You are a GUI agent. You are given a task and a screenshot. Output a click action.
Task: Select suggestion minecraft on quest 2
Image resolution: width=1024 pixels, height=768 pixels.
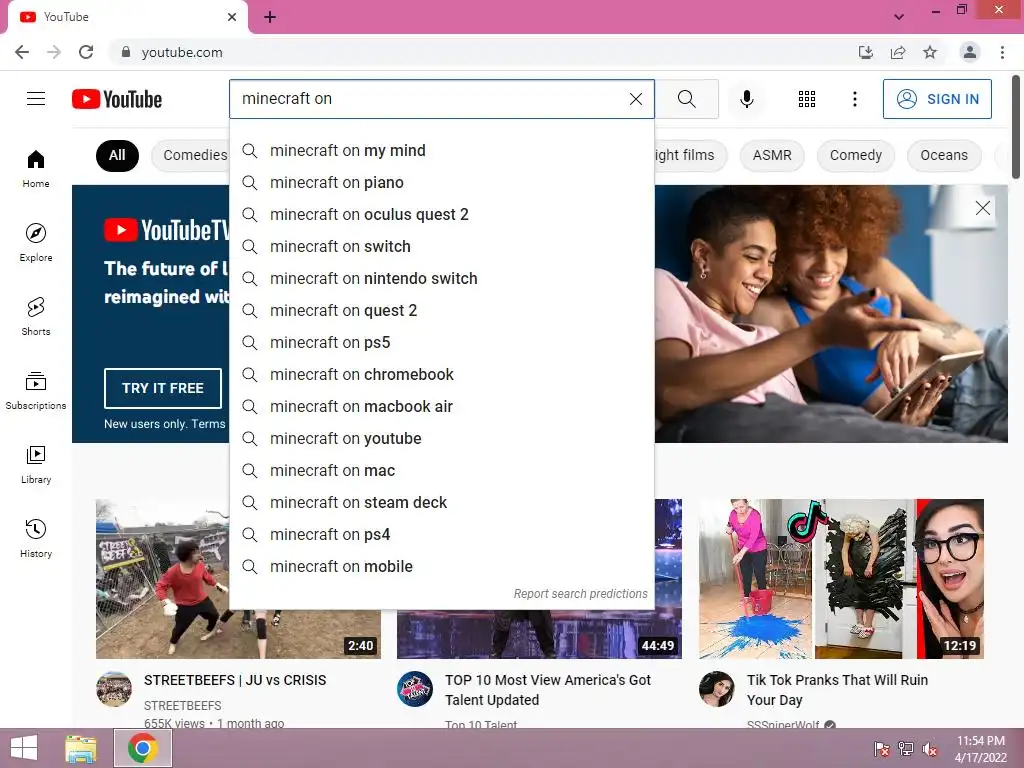pyautogui.click(x=441, y=310)
